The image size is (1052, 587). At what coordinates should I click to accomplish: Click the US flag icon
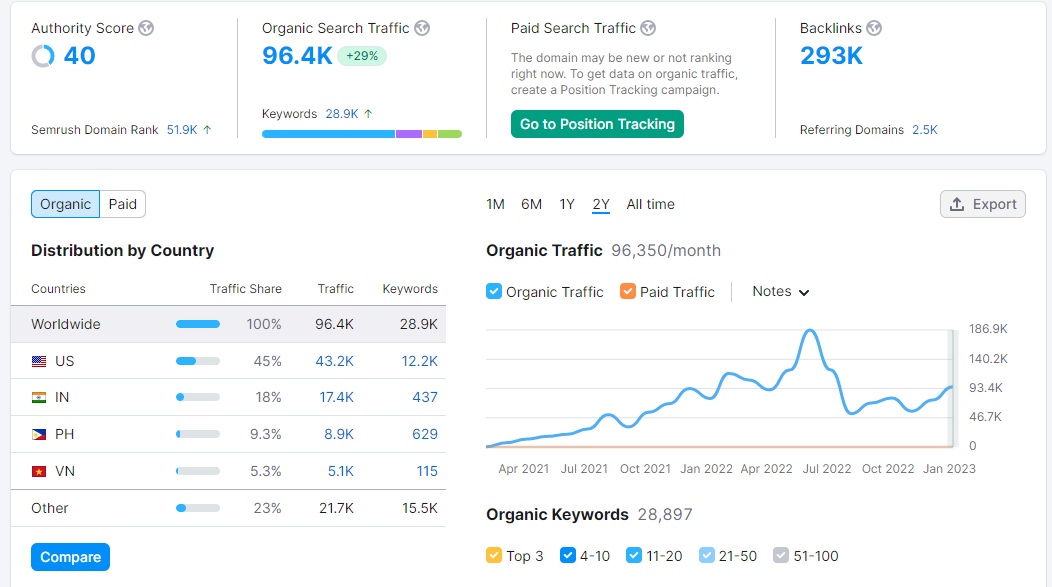click(x=39, y=361)
